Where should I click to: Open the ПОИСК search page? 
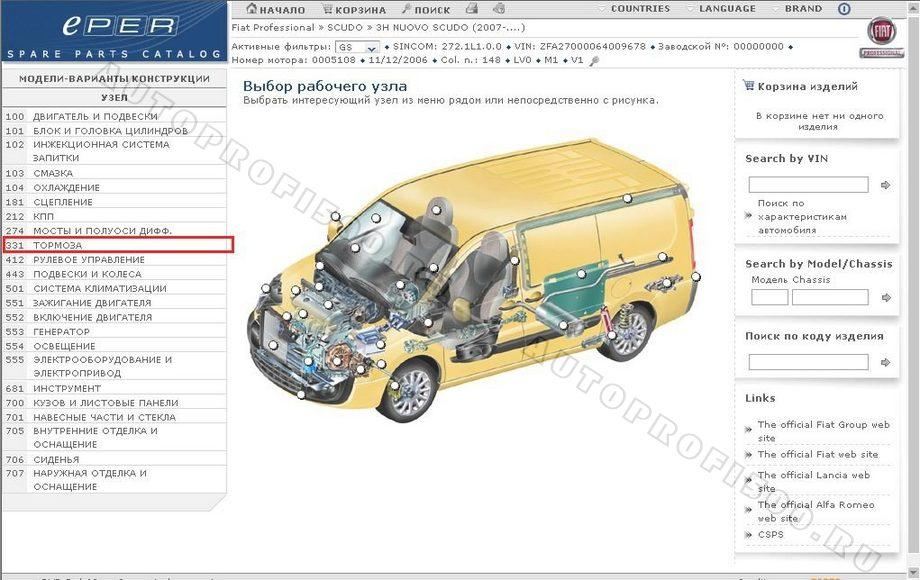[426, 9]
